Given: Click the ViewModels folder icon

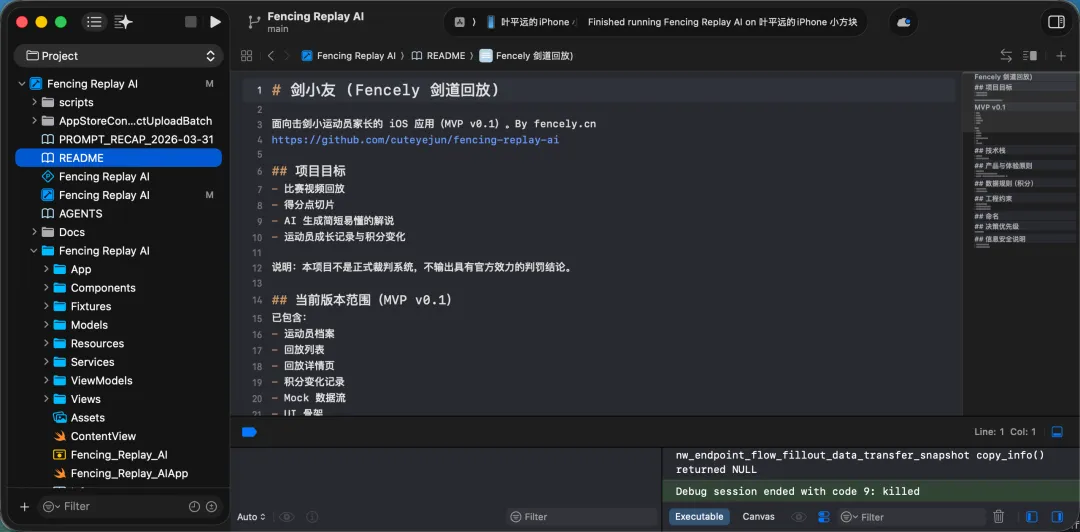Looking at the screenshot, I should click(x=59, y=380).
